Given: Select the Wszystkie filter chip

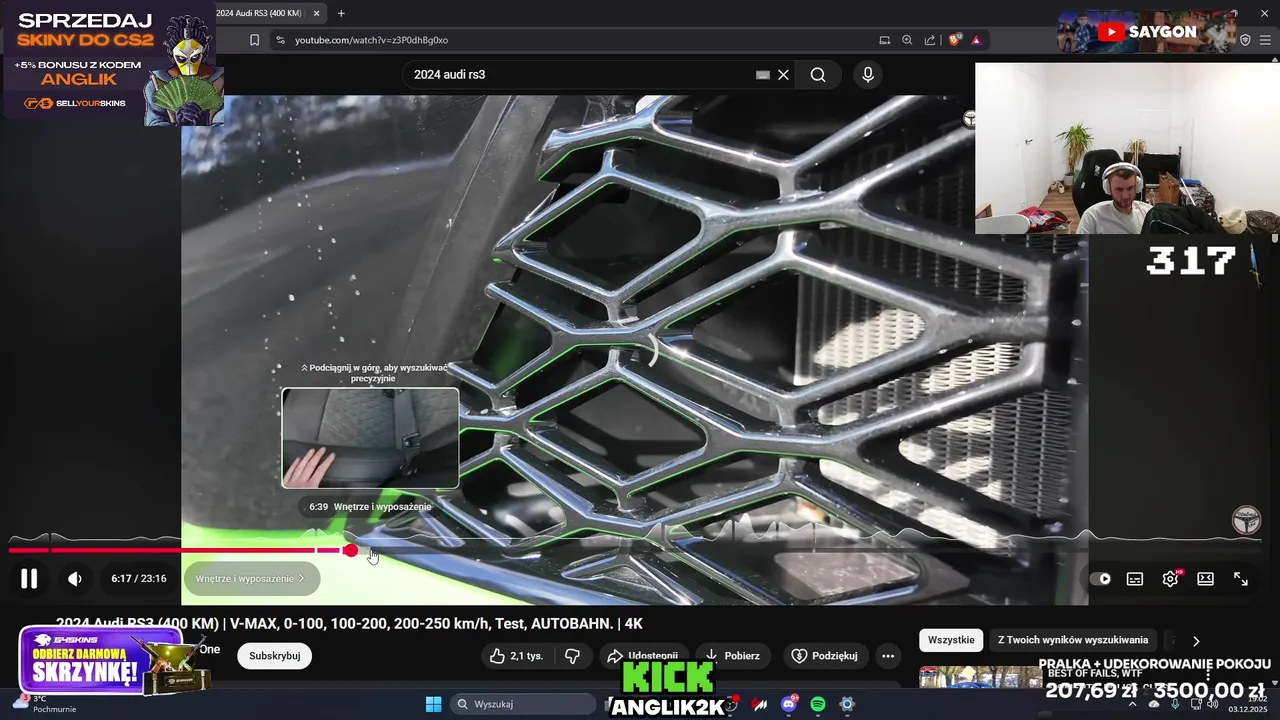Looking at the screenshot, I should (951, 640).
